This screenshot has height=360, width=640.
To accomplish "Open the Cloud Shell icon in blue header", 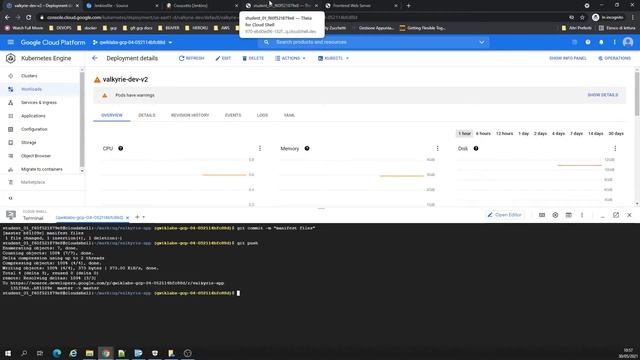I will pyautogui.click(x=574, y=42).
